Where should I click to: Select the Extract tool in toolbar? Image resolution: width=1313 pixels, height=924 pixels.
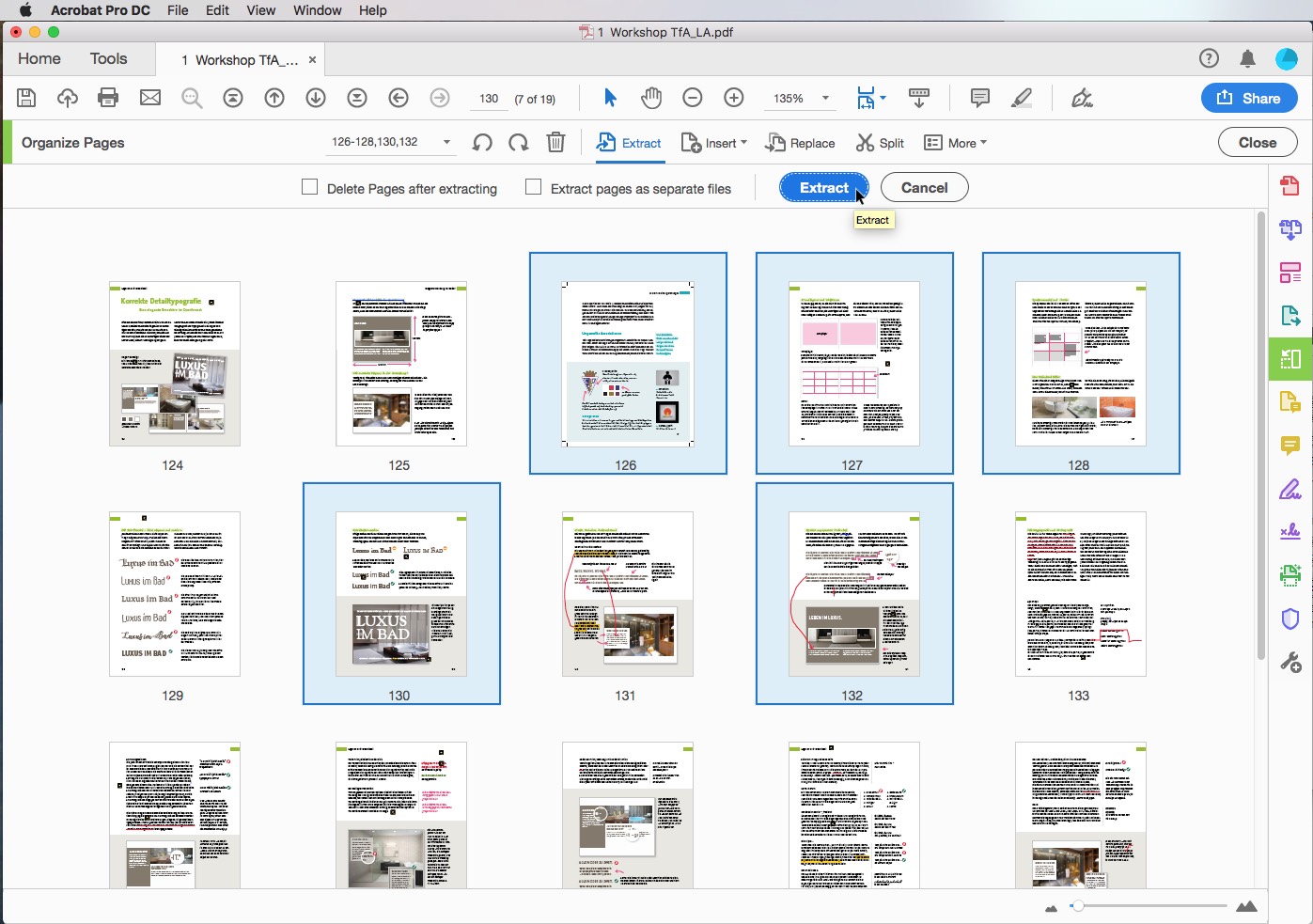tap(629, 143)
